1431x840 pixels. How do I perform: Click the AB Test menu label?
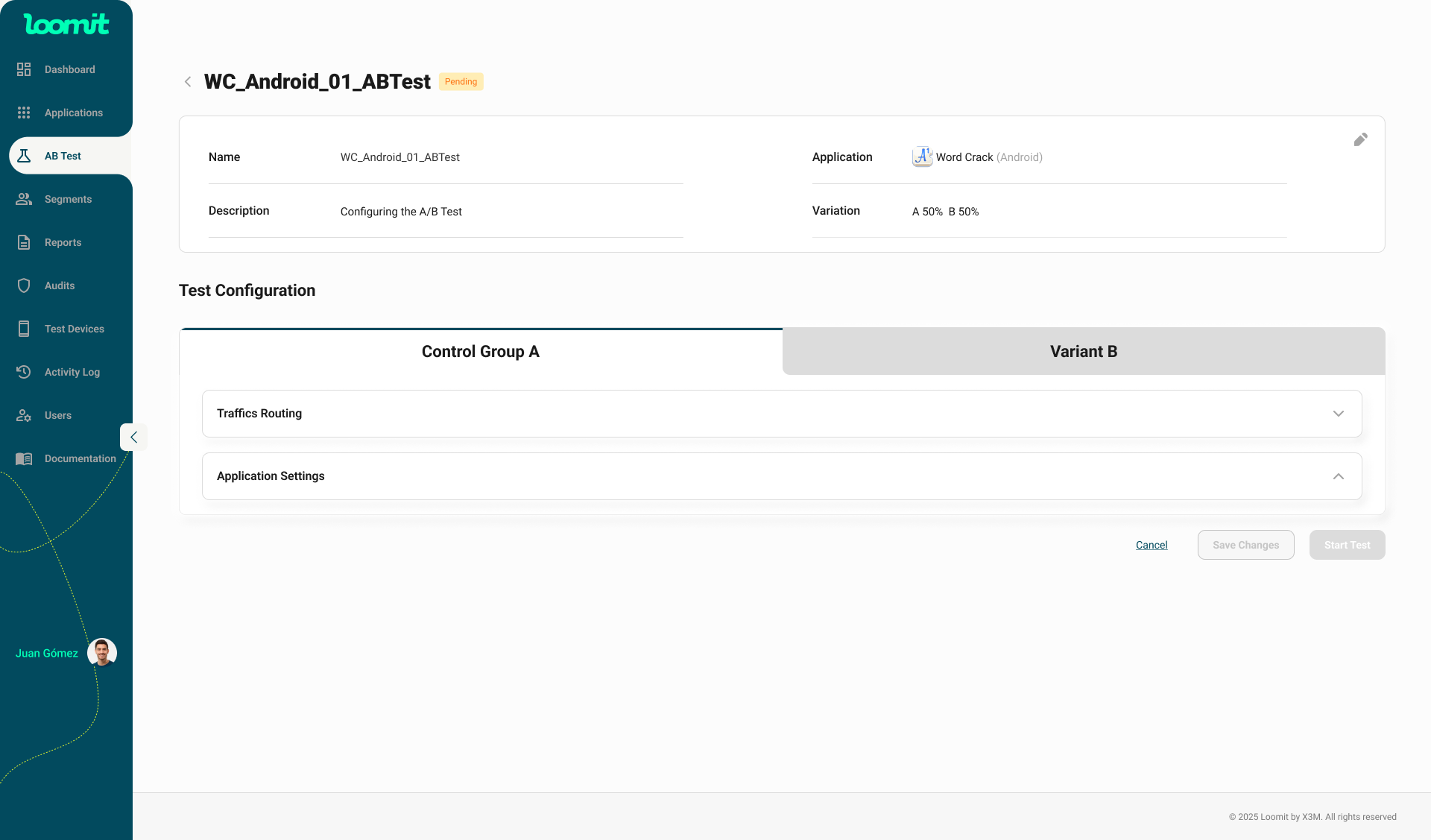(x=63, y=156)
